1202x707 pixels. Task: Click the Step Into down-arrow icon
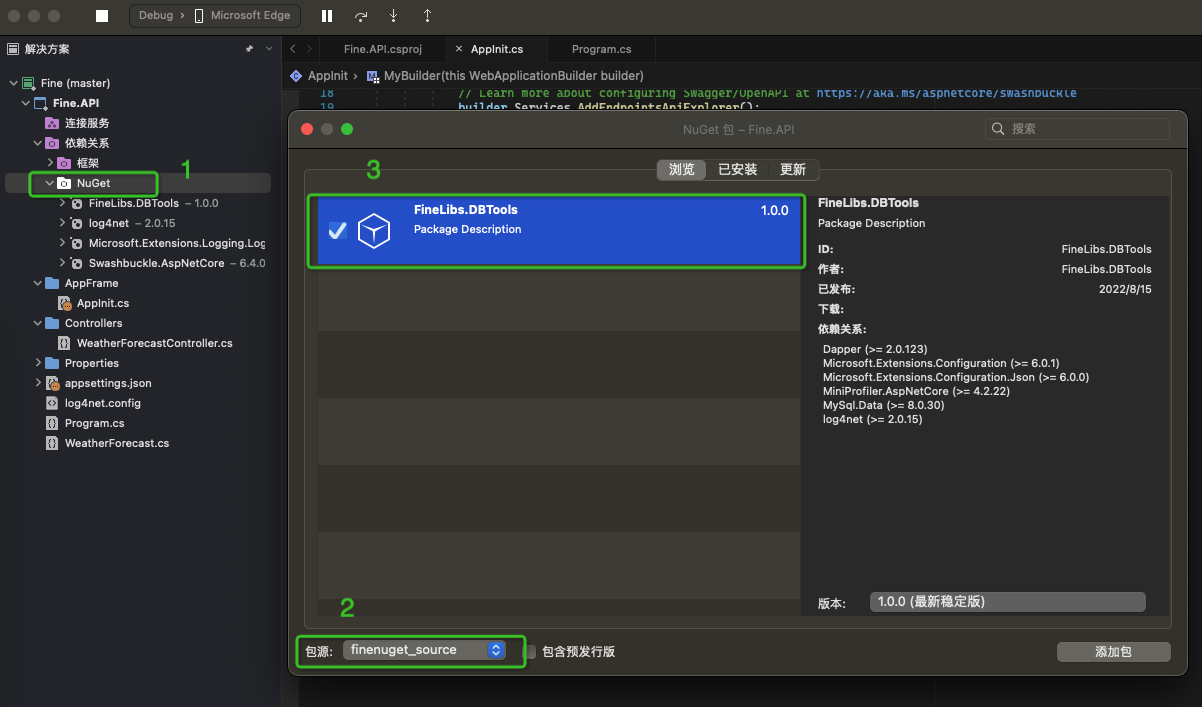point(393,16)
